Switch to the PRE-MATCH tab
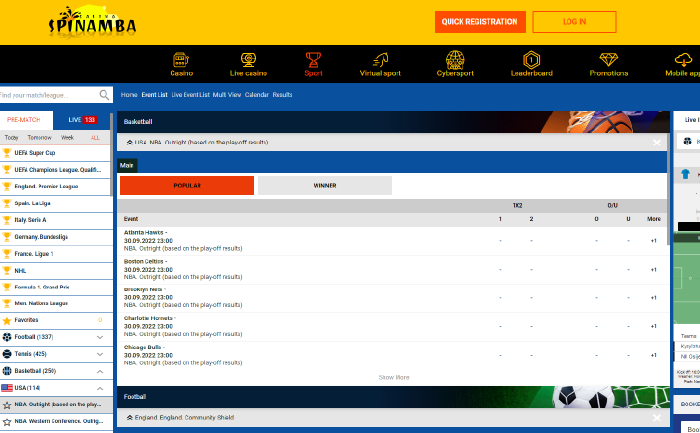The width and height of the screenshot is (700, 433). tap(26, 120)
